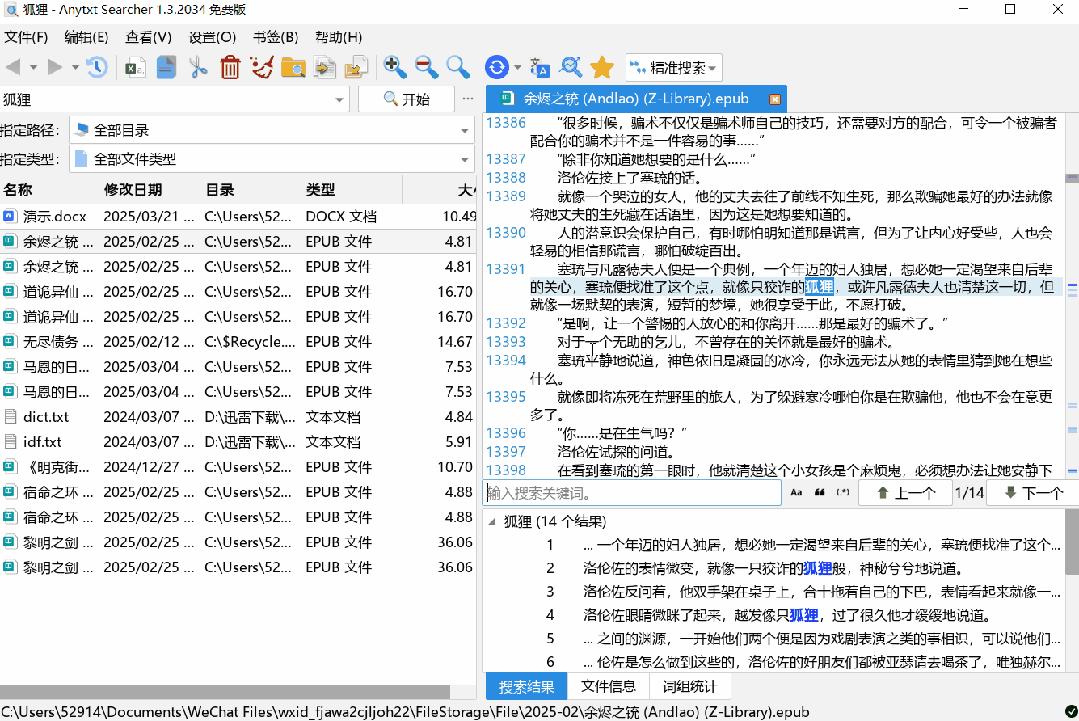Click the in-document keyword search field
This screenshot has height=721, width=1079.
pyautogui.click(x=632, y=493)
